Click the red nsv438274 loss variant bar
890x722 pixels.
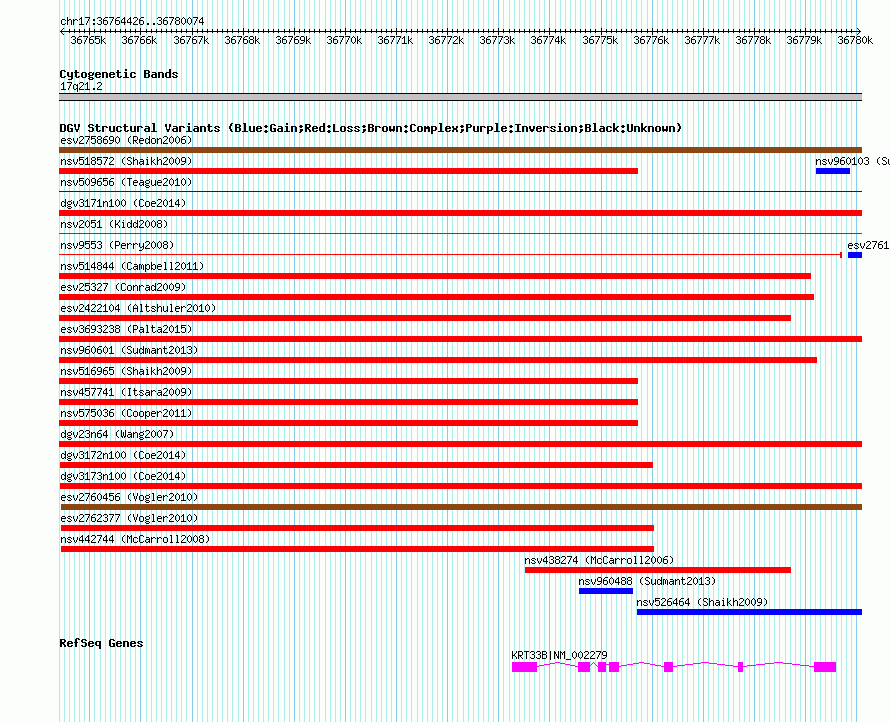(657, 570)
